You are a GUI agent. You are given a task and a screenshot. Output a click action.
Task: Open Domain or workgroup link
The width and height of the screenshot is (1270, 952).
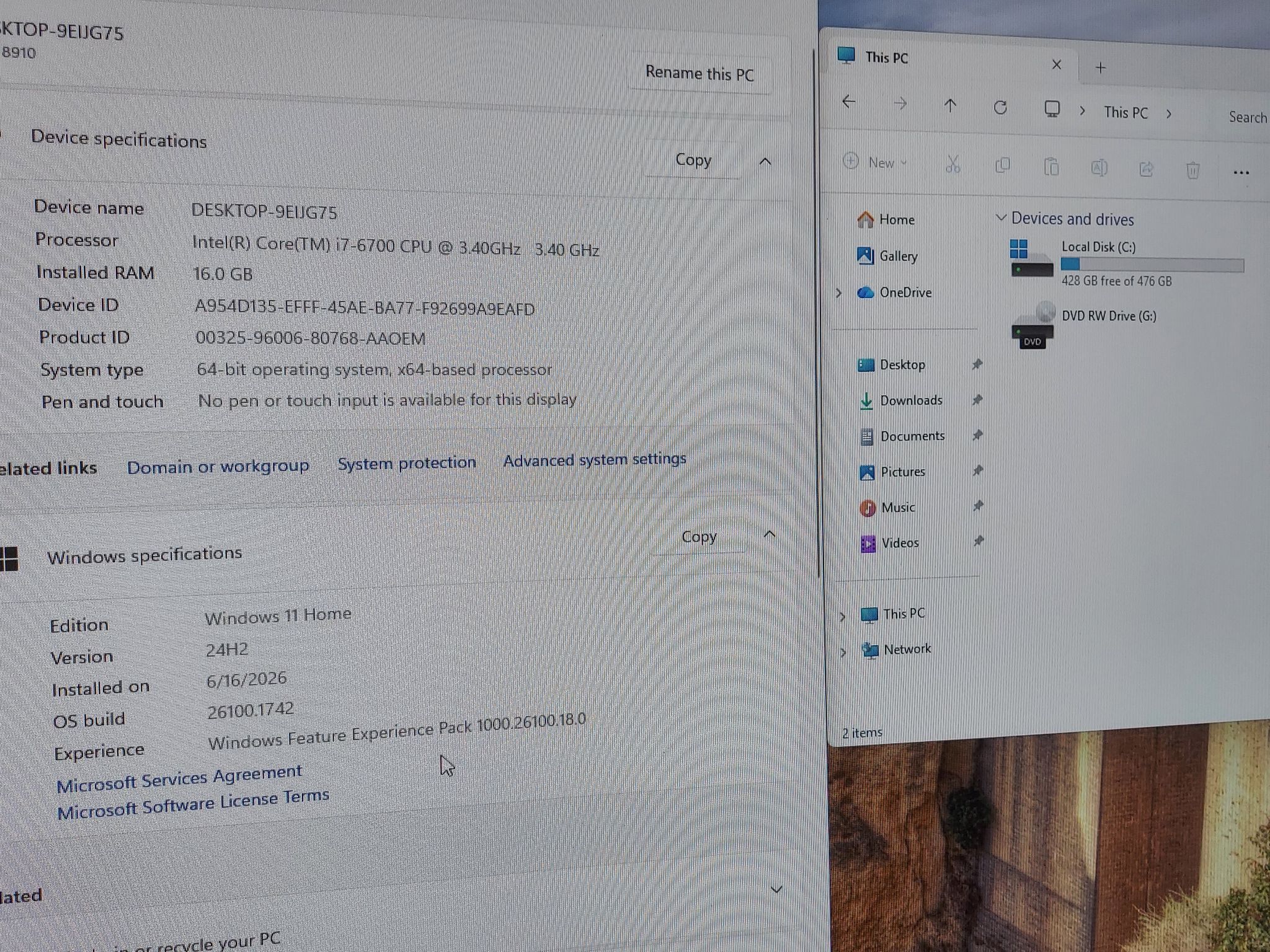[218, 466]
